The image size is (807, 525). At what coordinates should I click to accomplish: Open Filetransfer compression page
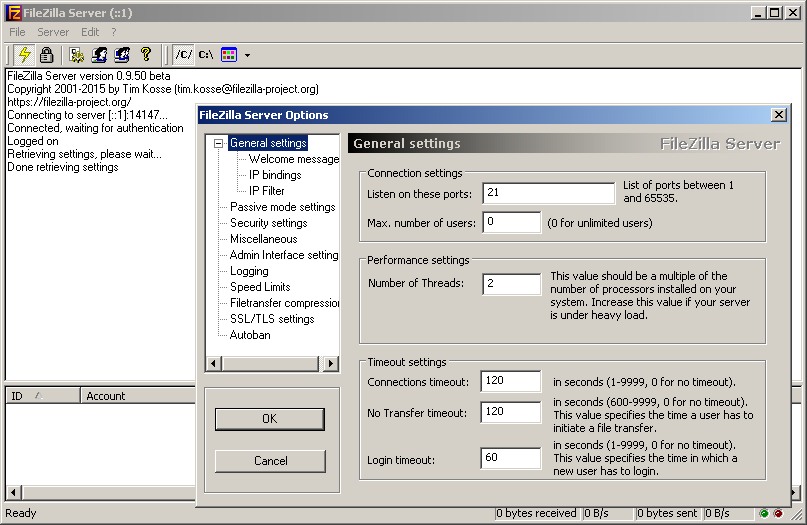click(285, 303)
